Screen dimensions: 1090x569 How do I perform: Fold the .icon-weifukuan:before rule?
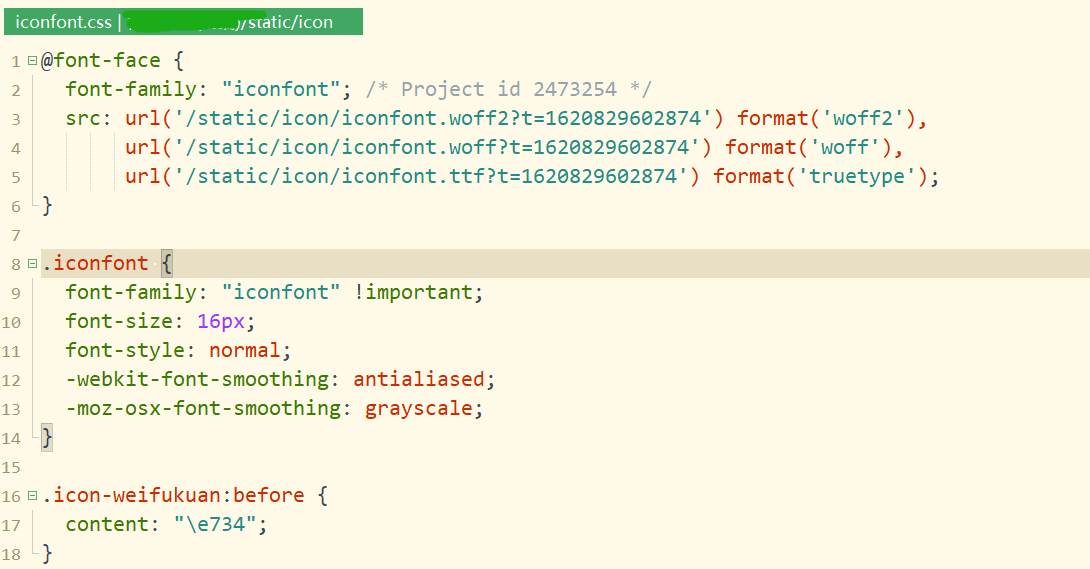33,496
